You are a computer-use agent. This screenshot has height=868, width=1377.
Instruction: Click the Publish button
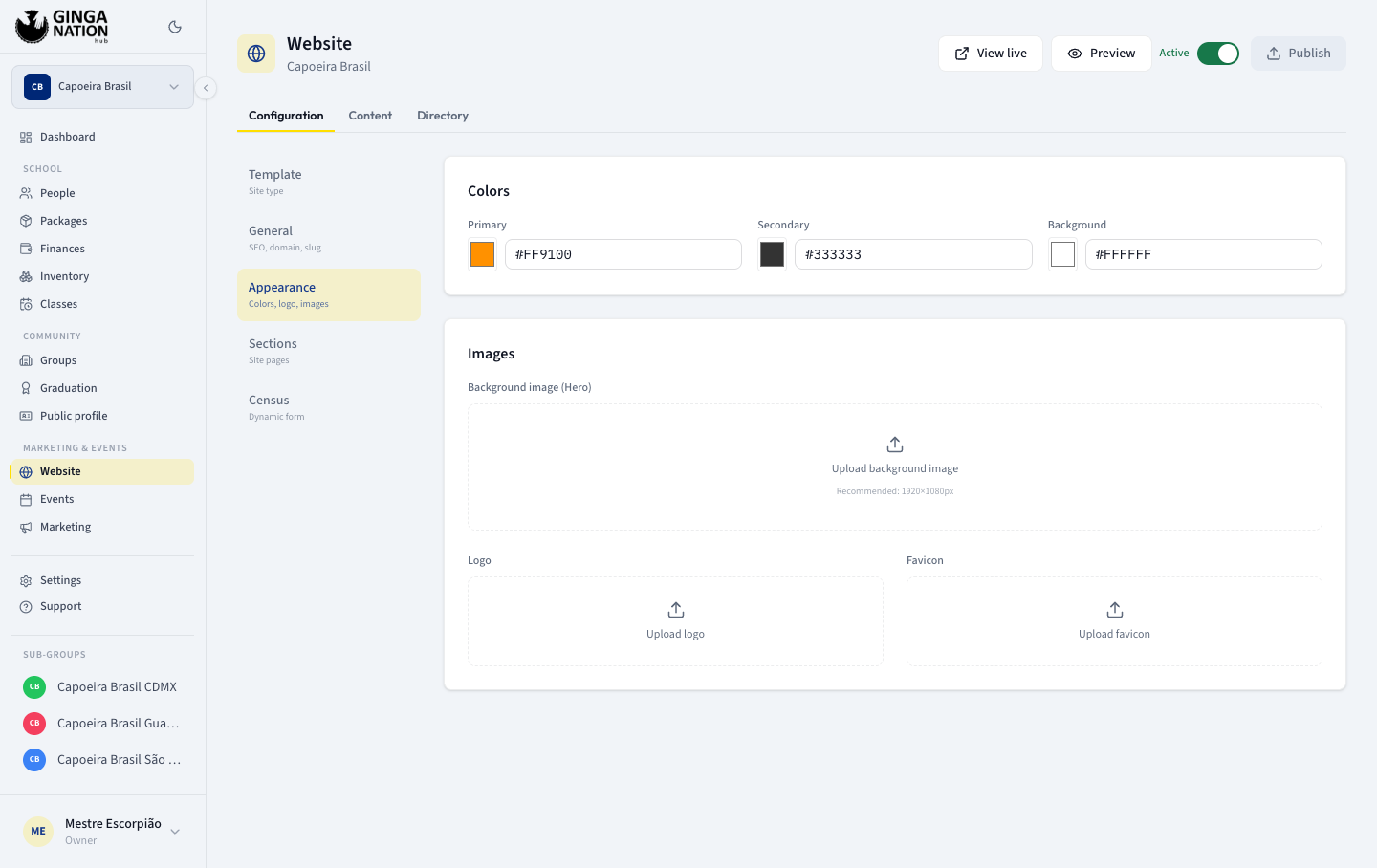click(1299, 54)
